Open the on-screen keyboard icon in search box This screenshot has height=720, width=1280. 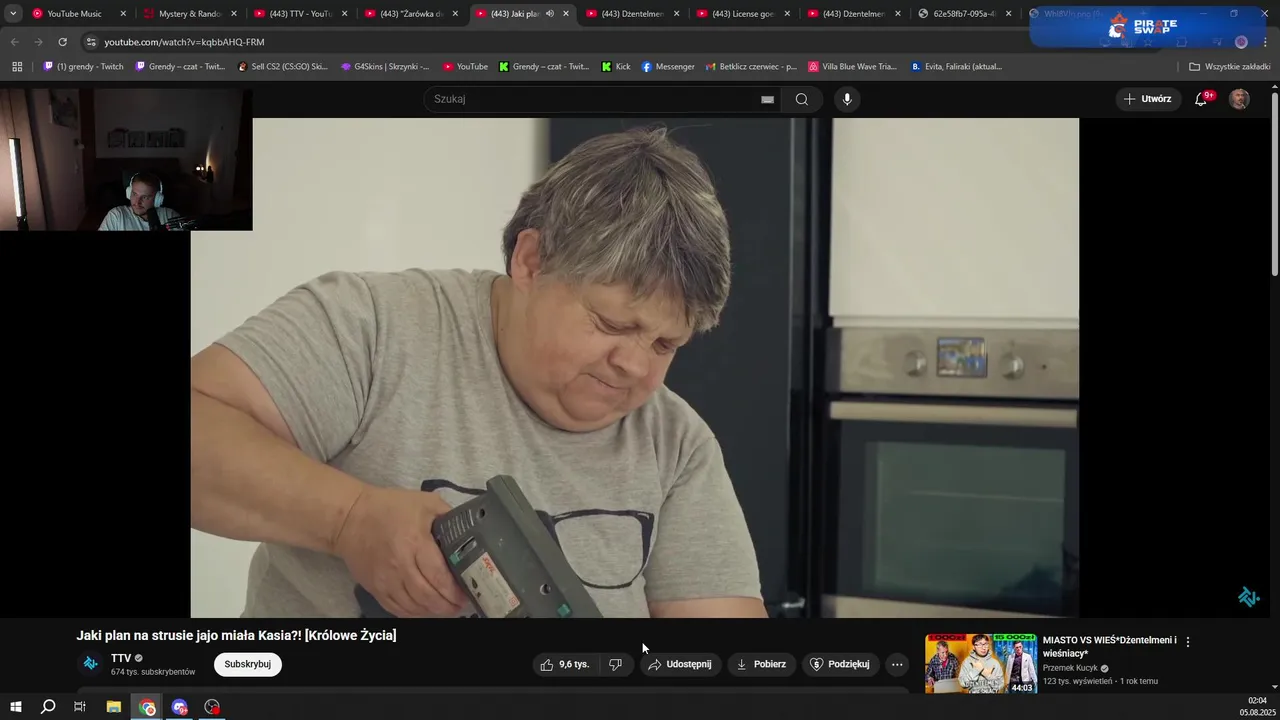coord(767,99)
